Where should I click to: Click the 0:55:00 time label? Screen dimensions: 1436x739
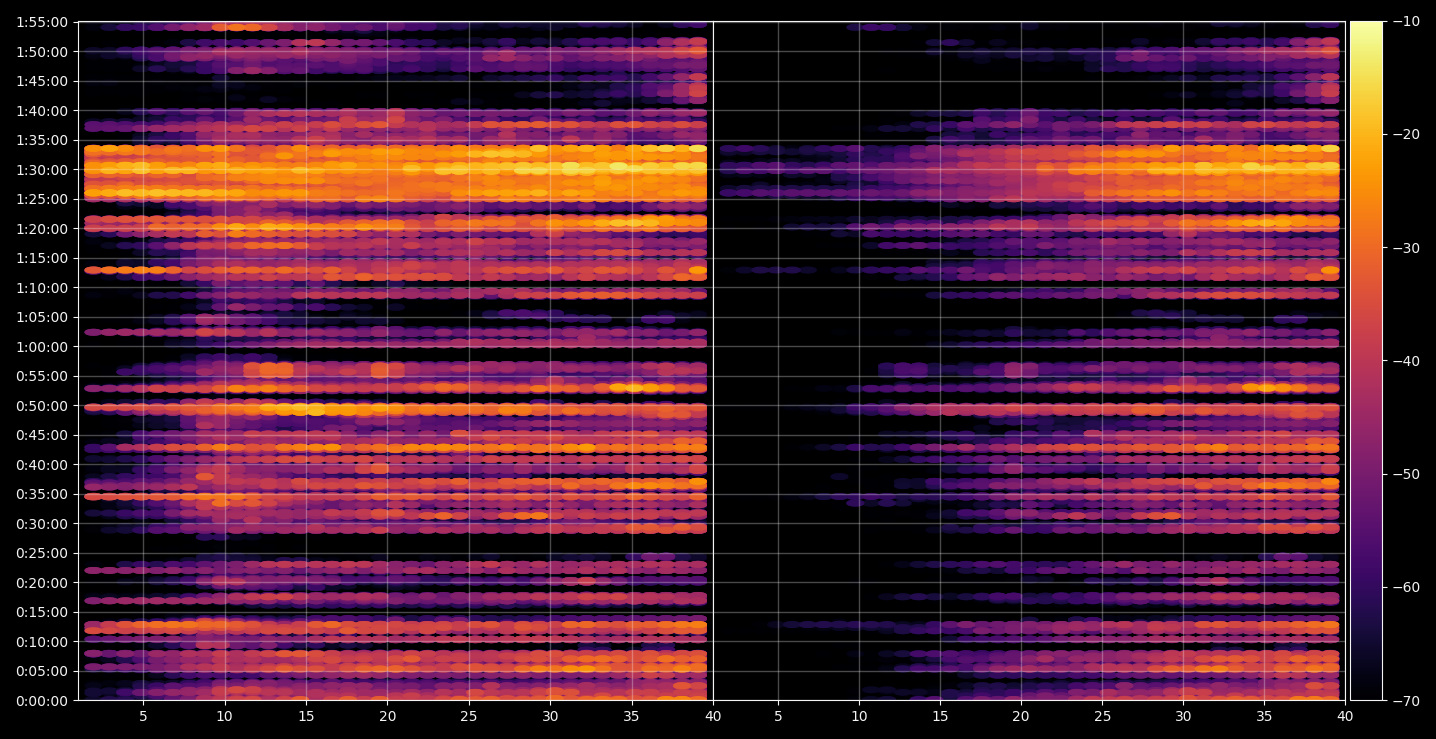tap(42, 376)
